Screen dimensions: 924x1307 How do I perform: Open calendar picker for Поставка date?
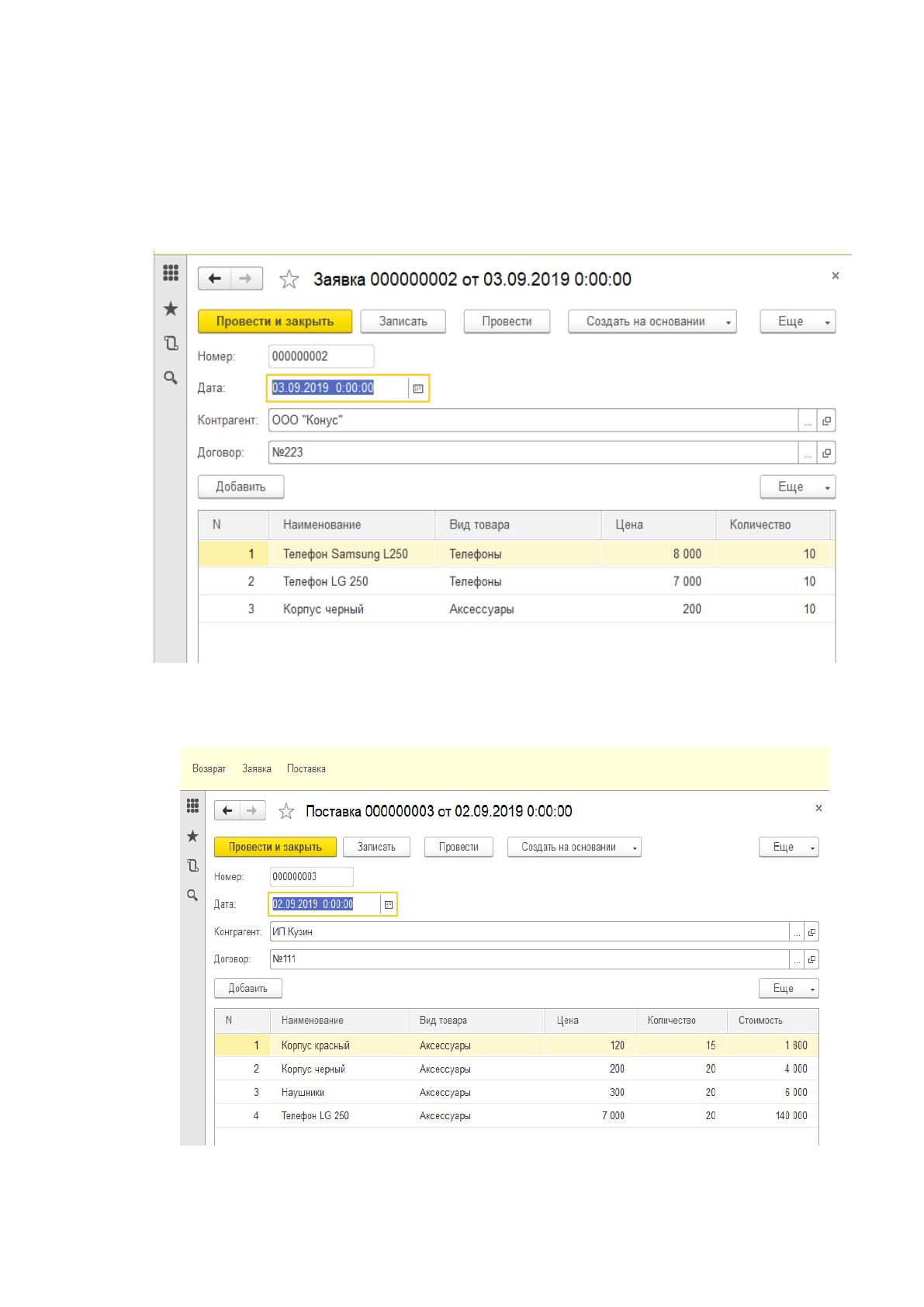(x=389, y=905)
